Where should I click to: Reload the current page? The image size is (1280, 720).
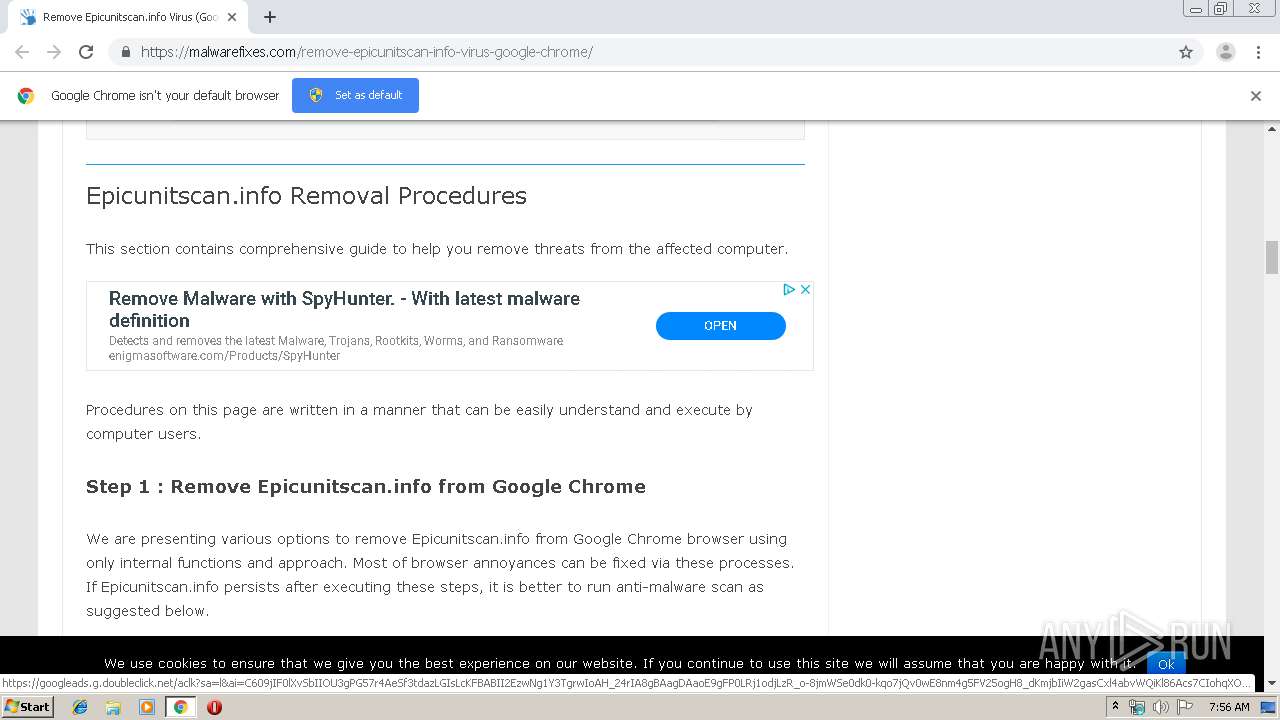click(86, 52)
